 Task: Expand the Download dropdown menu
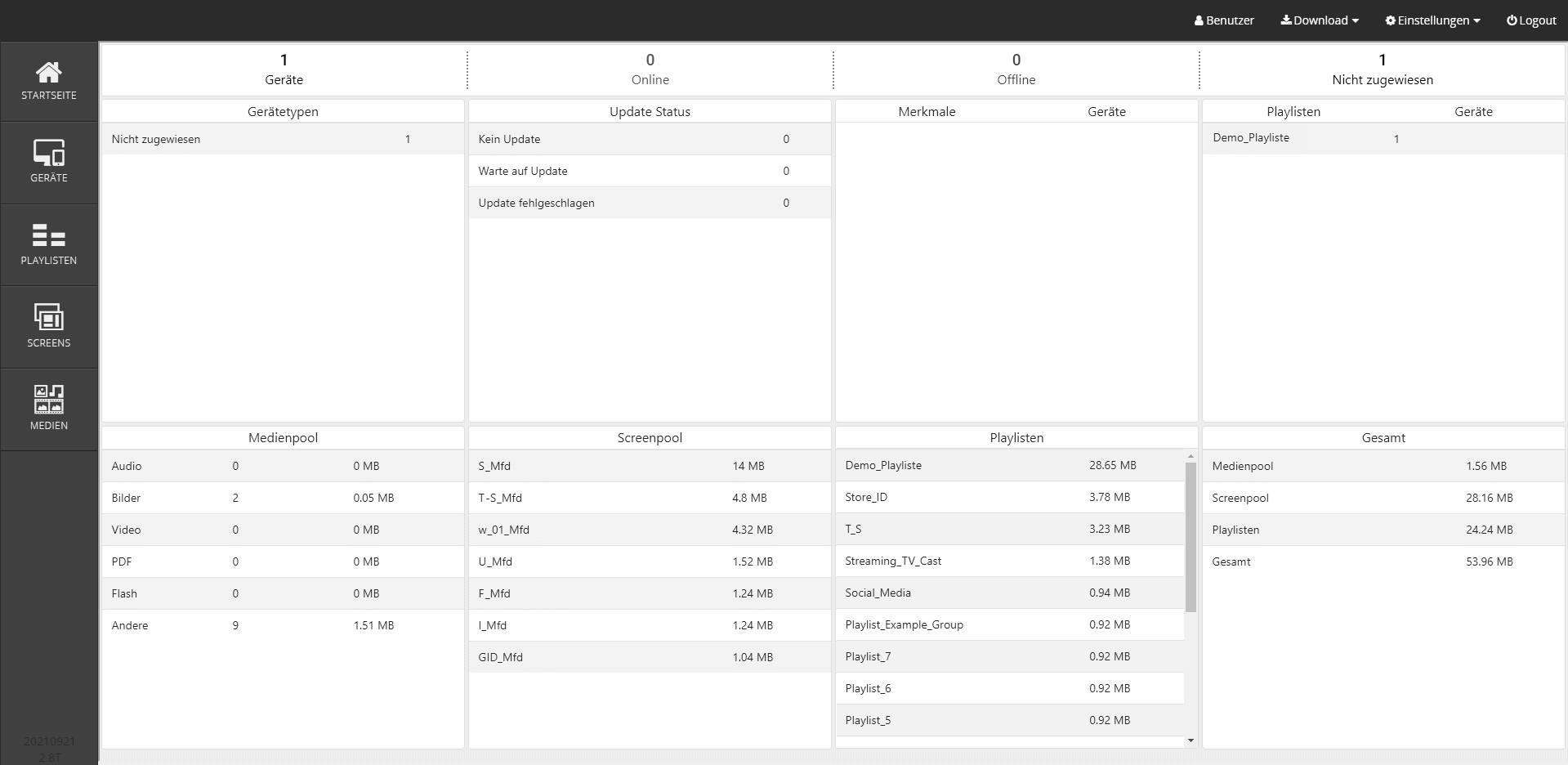[x=1319, y=20]
